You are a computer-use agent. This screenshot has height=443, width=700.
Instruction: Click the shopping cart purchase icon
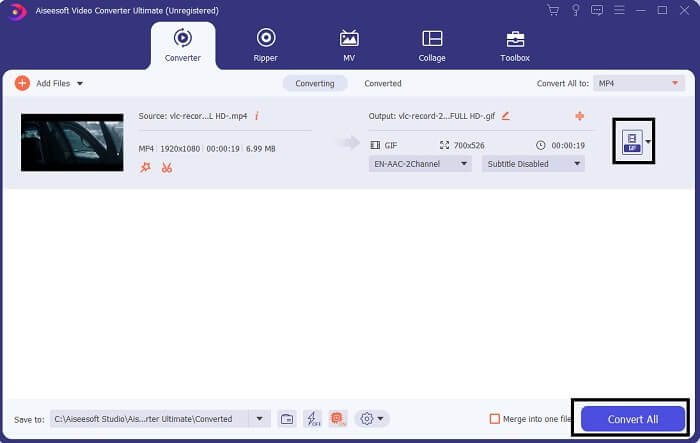click(553, 10)
